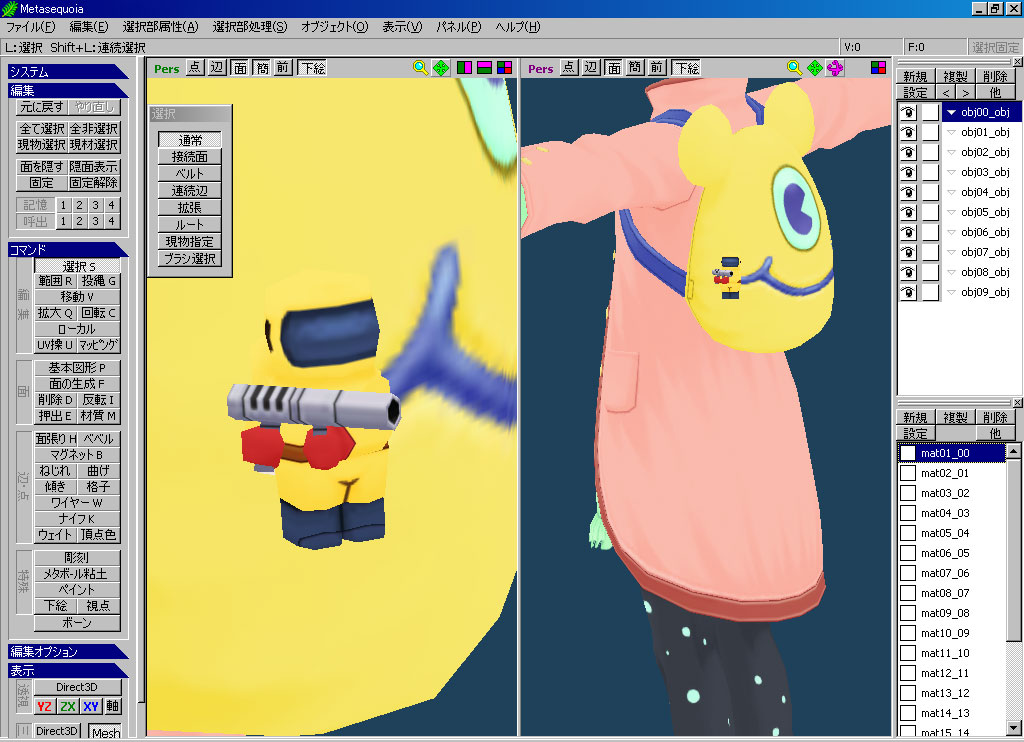Viewport: 1024px width, 742px height.
Task: Toggle the eye icon for obj03_obj
Action: [908, 172]
